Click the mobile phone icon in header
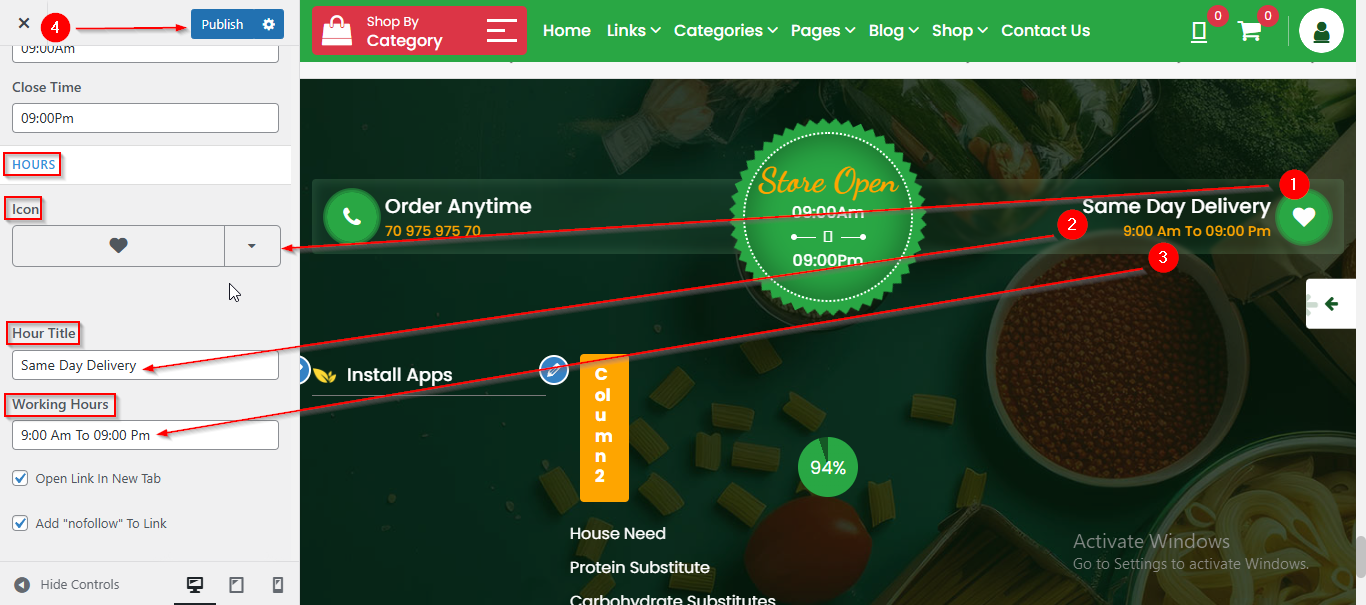The image size is (1366, 605). coord(1199,31)
